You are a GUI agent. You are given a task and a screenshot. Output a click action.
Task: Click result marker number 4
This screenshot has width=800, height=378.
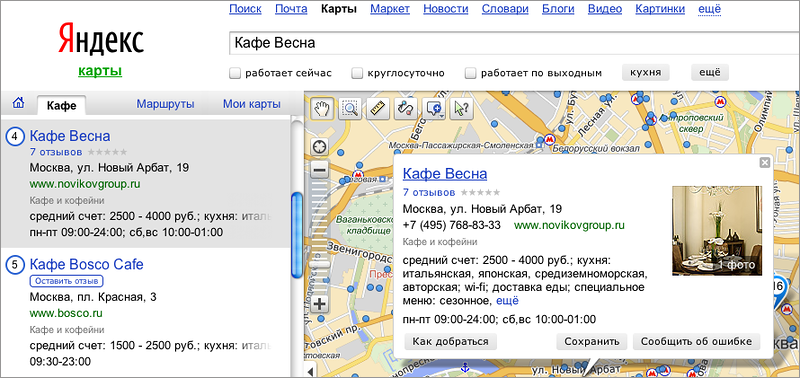15,137
